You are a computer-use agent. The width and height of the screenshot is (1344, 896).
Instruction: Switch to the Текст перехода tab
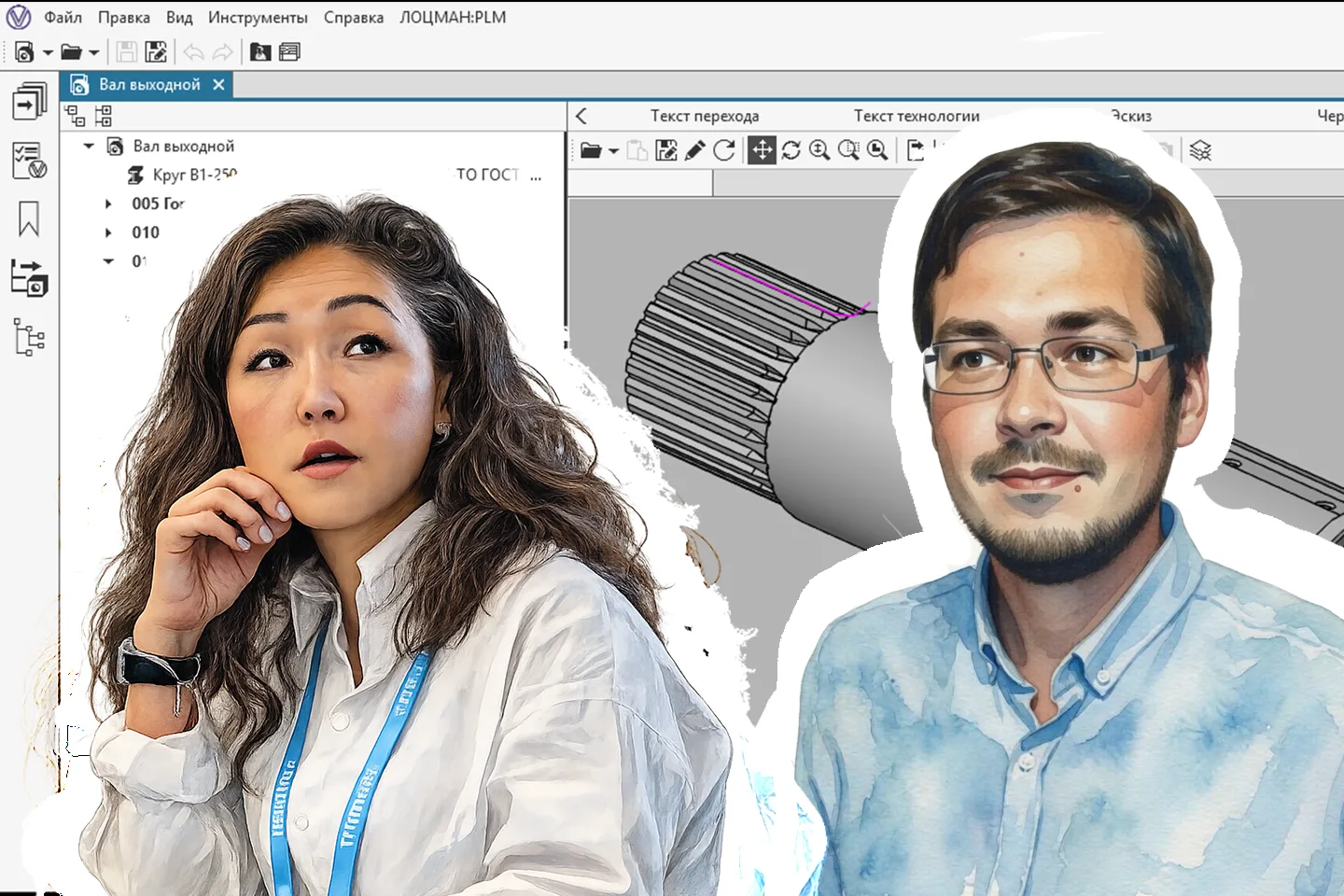(705, 116)
